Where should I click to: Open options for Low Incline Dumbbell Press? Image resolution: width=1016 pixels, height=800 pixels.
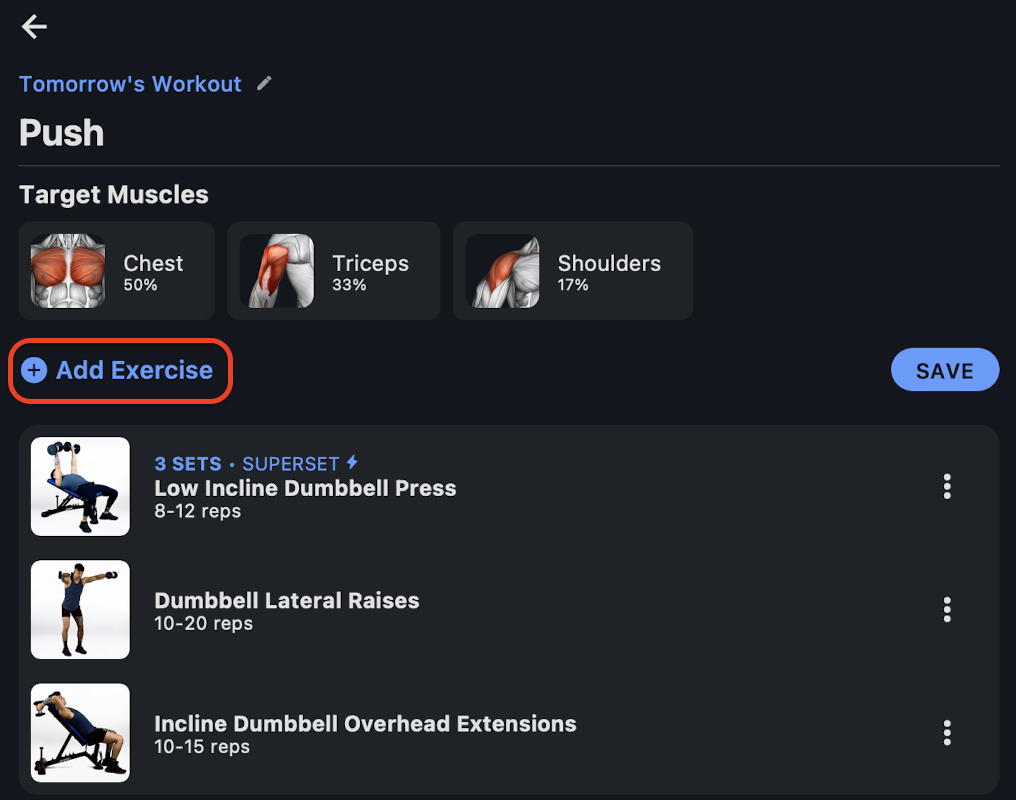(947, 486)
